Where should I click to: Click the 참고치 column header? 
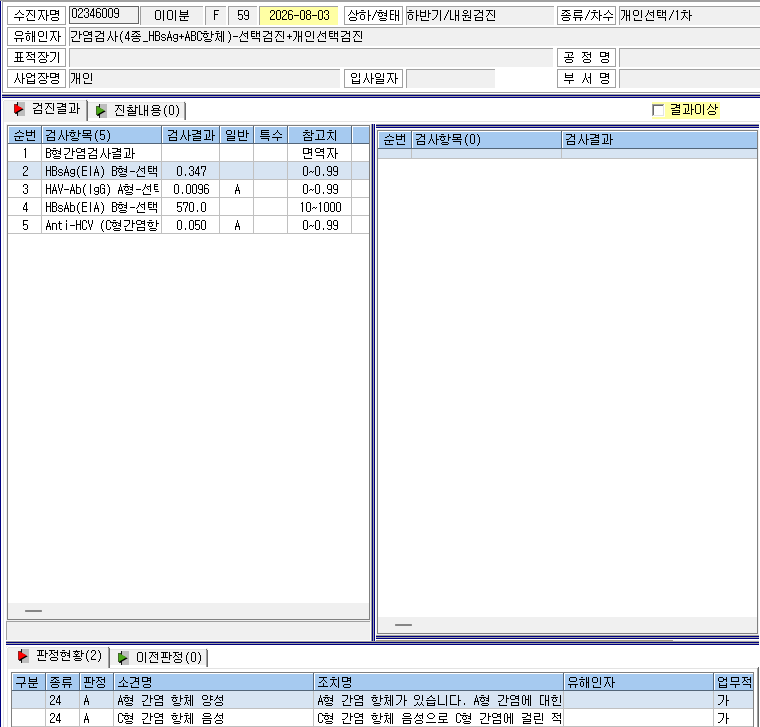[319, 135]
